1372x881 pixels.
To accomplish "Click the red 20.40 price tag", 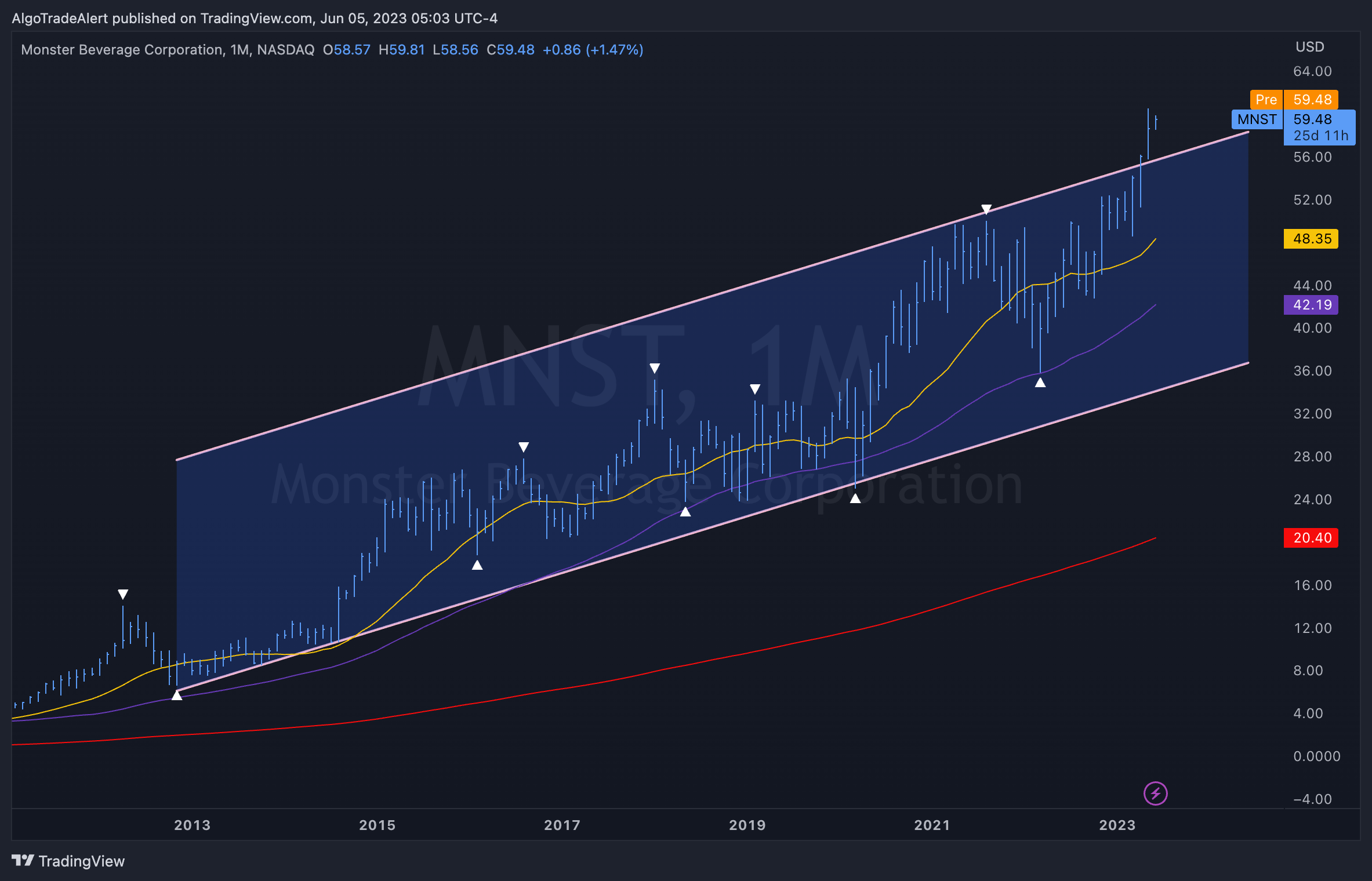I will coord(1311,538).
